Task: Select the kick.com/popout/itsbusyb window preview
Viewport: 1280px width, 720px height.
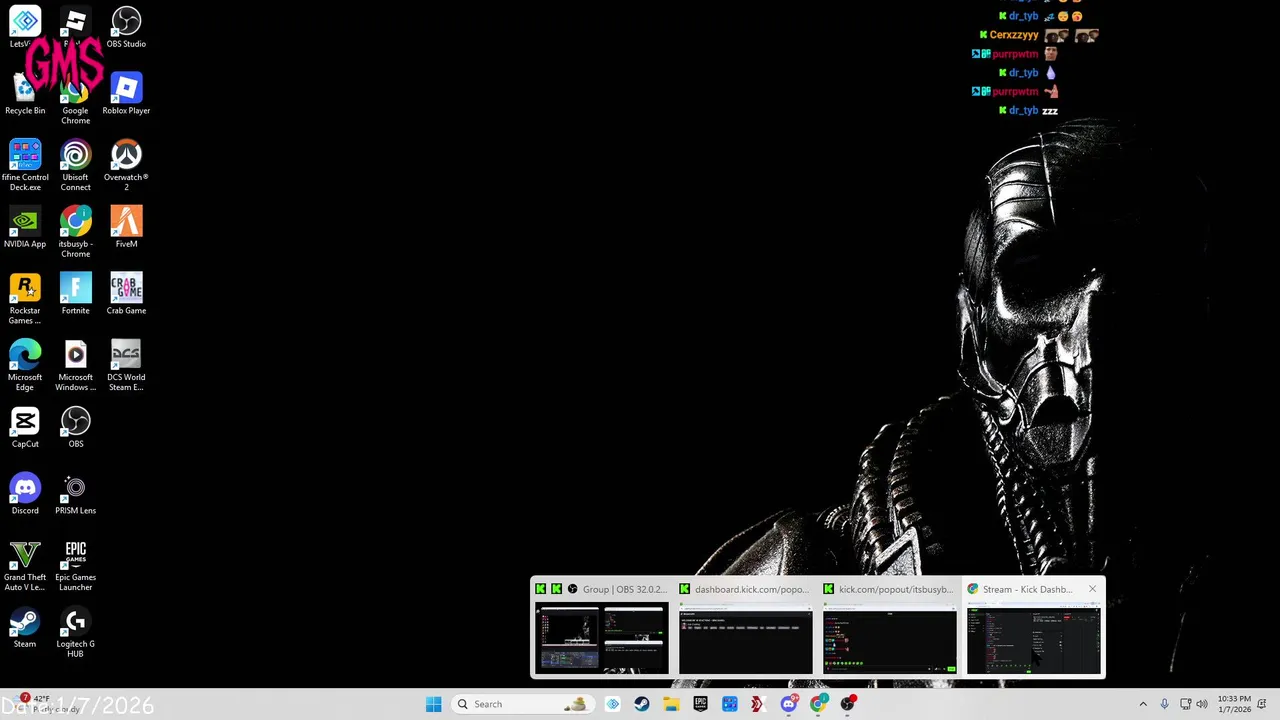Action: [889, 627]
